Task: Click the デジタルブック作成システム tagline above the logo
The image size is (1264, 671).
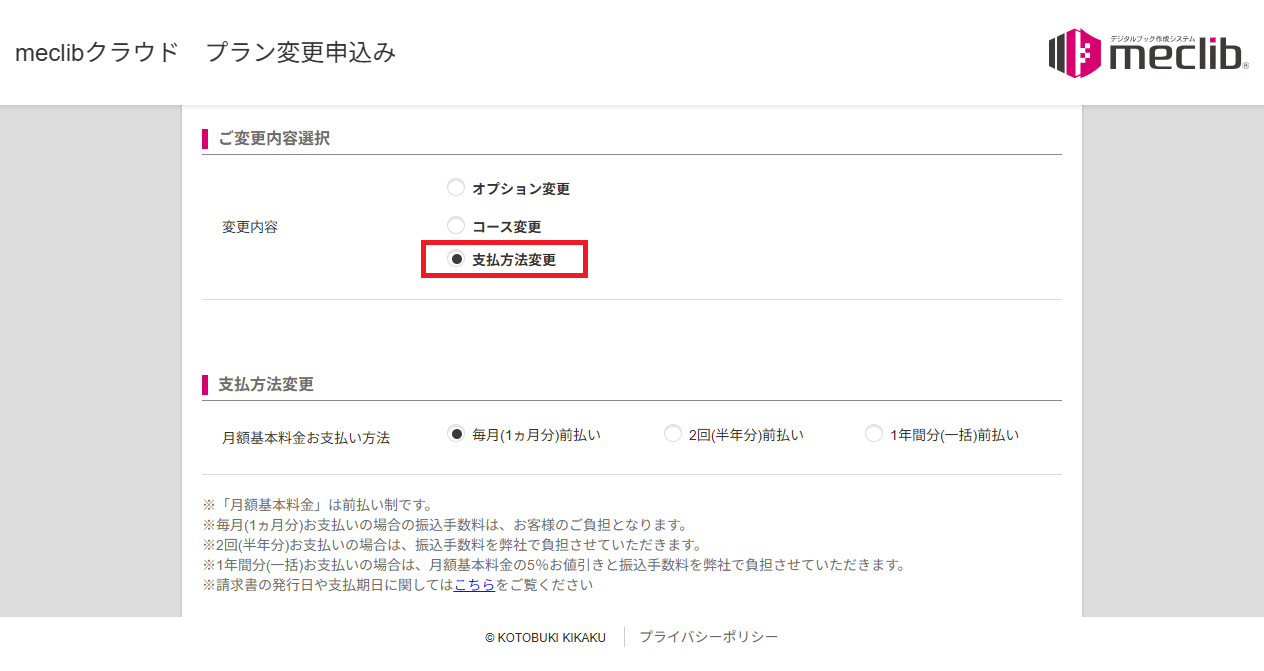Action: coord(1152,38)
